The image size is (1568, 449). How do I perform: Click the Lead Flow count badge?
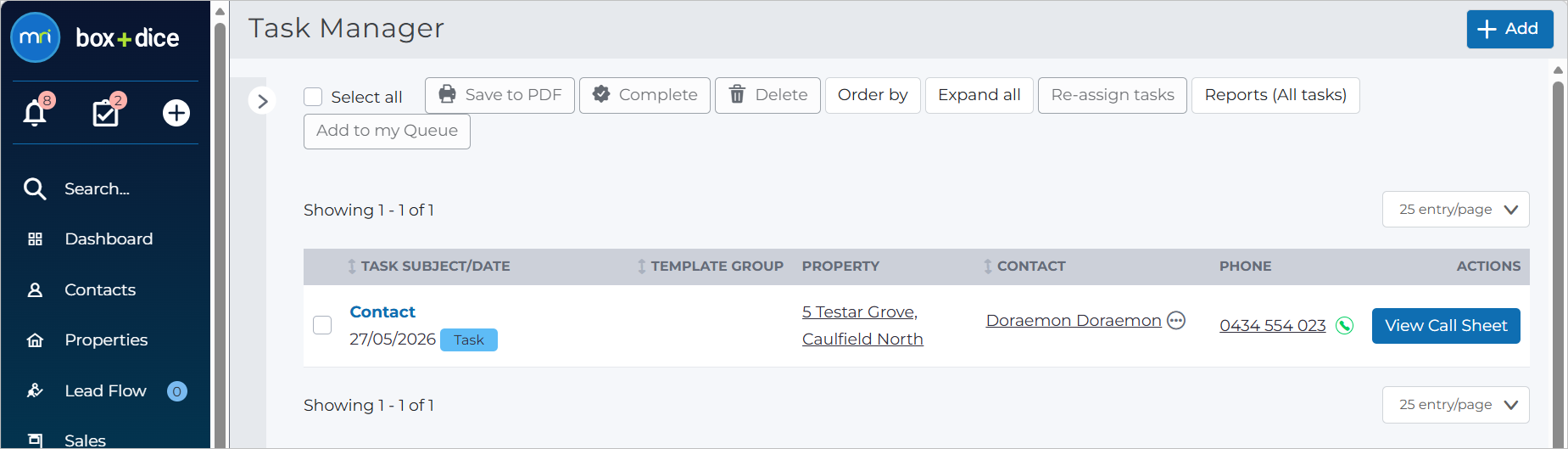point(177,391)
